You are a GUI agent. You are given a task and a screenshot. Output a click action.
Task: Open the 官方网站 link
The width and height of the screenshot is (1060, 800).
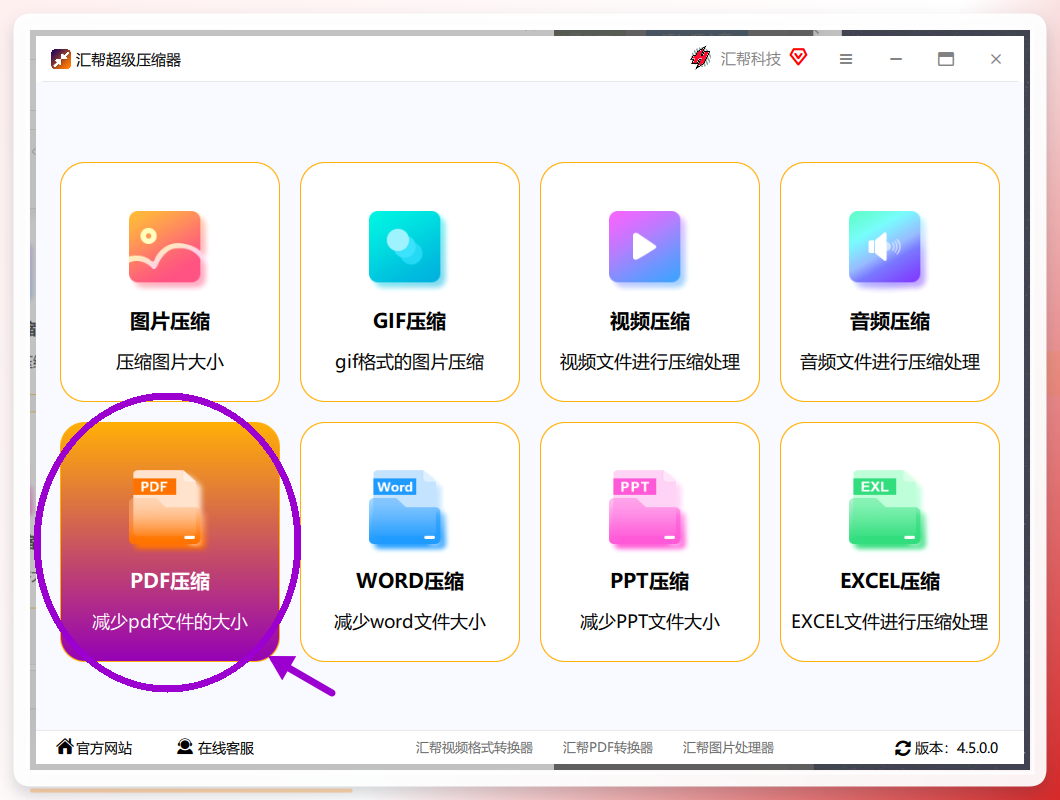104,748
